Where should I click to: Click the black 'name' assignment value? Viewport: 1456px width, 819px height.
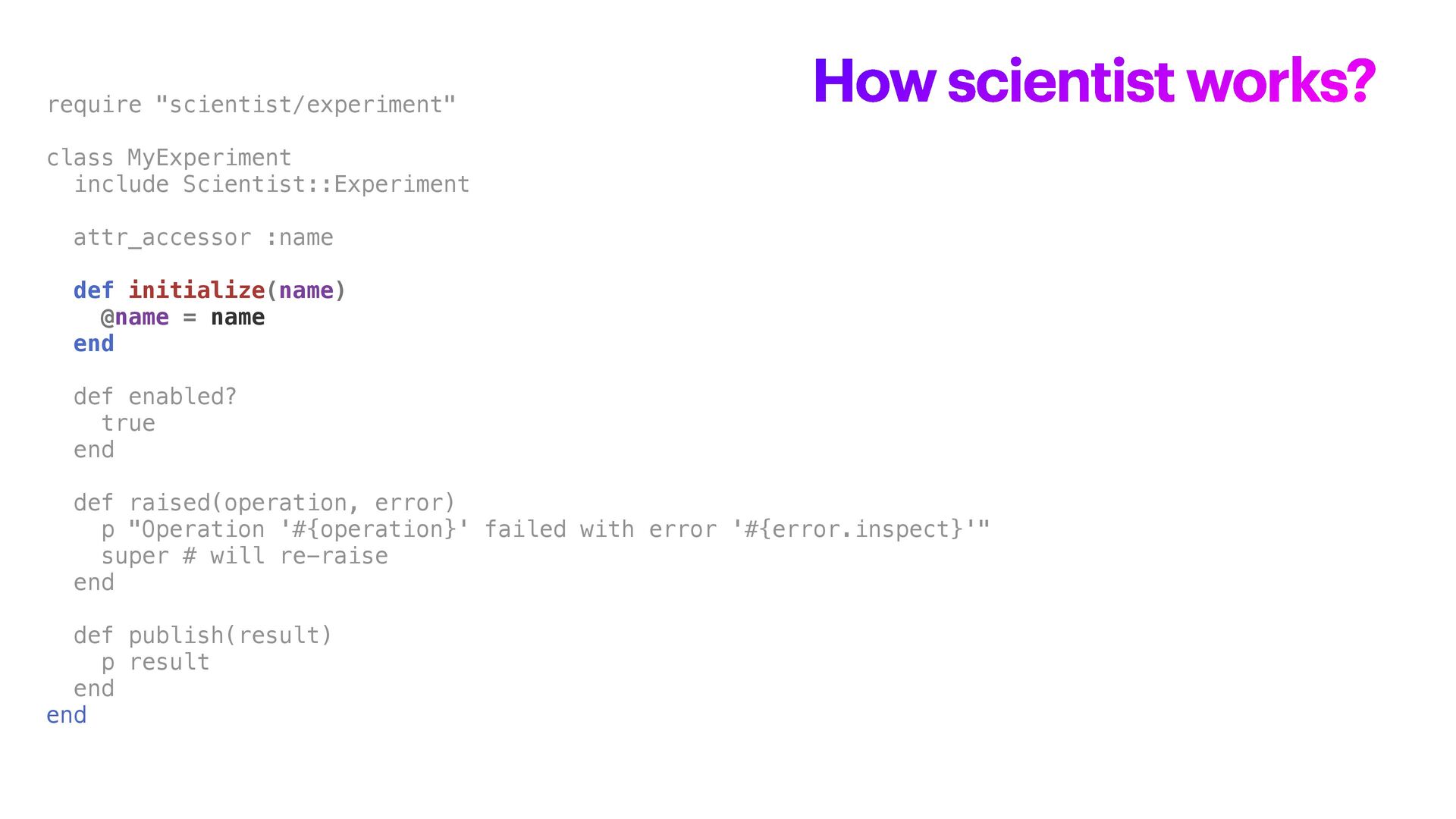pyautogui.click(x=237, y=317)
